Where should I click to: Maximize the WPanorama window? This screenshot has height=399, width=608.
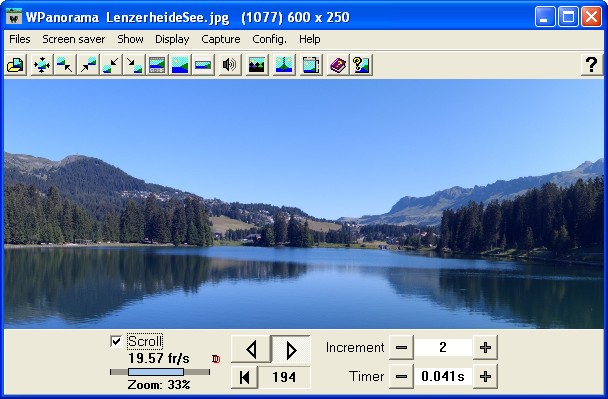point(568,17)
